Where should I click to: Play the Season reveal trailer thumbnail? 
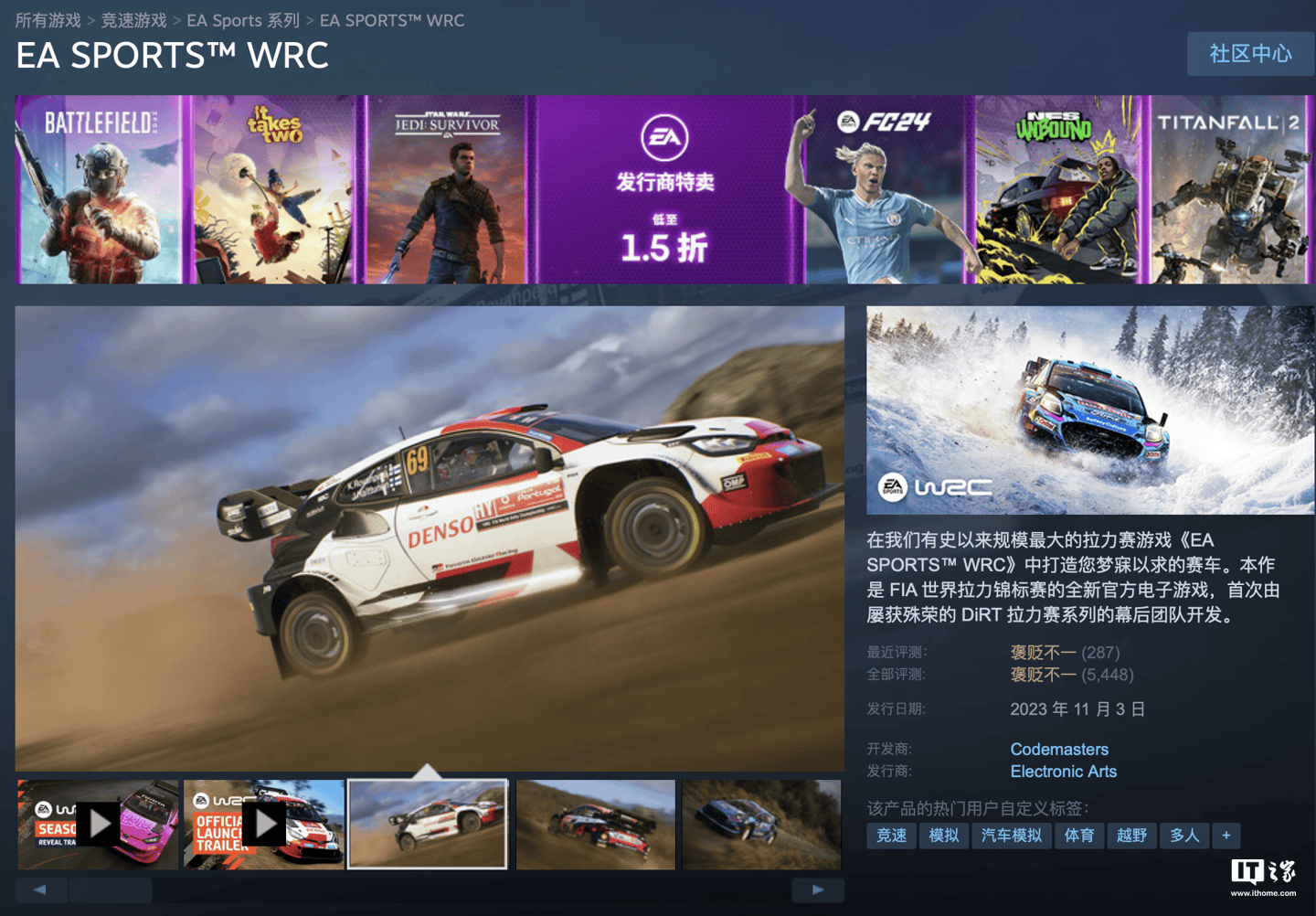98,824
